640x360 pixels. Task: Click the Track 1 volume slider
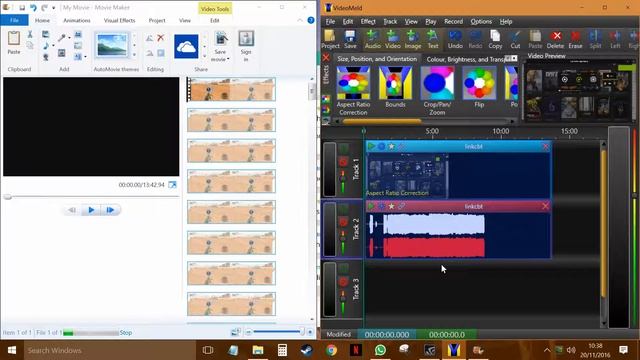coord(343,182)
